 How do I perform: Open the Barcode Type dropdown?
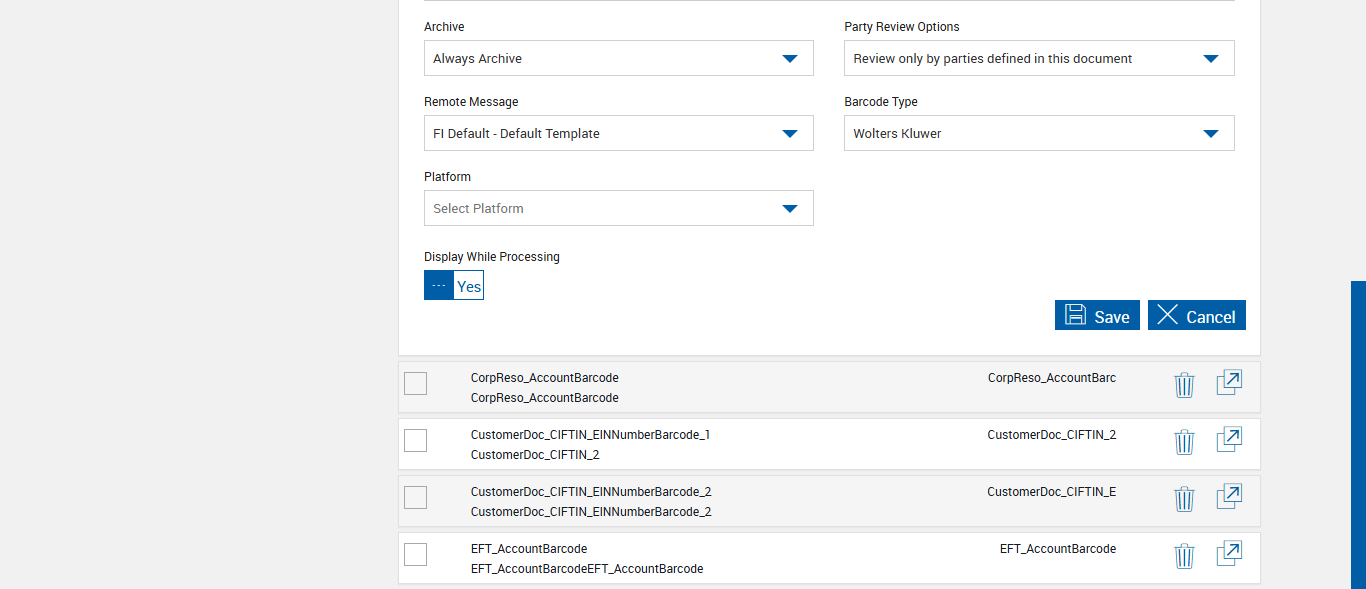pos(1039,133)
